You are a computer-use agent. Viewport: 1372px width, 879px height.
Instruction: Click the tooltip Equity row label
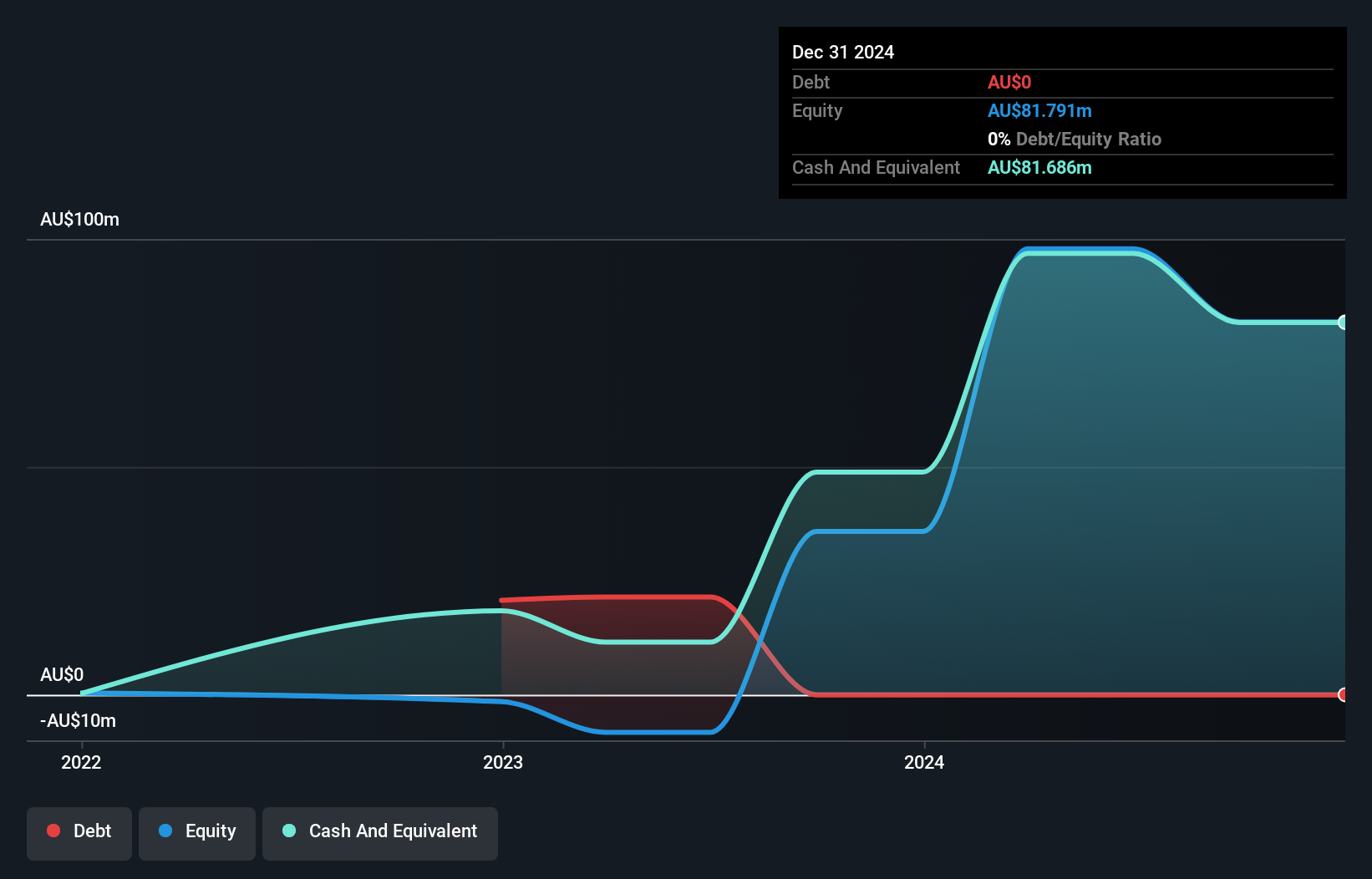[x=817, y=110]
